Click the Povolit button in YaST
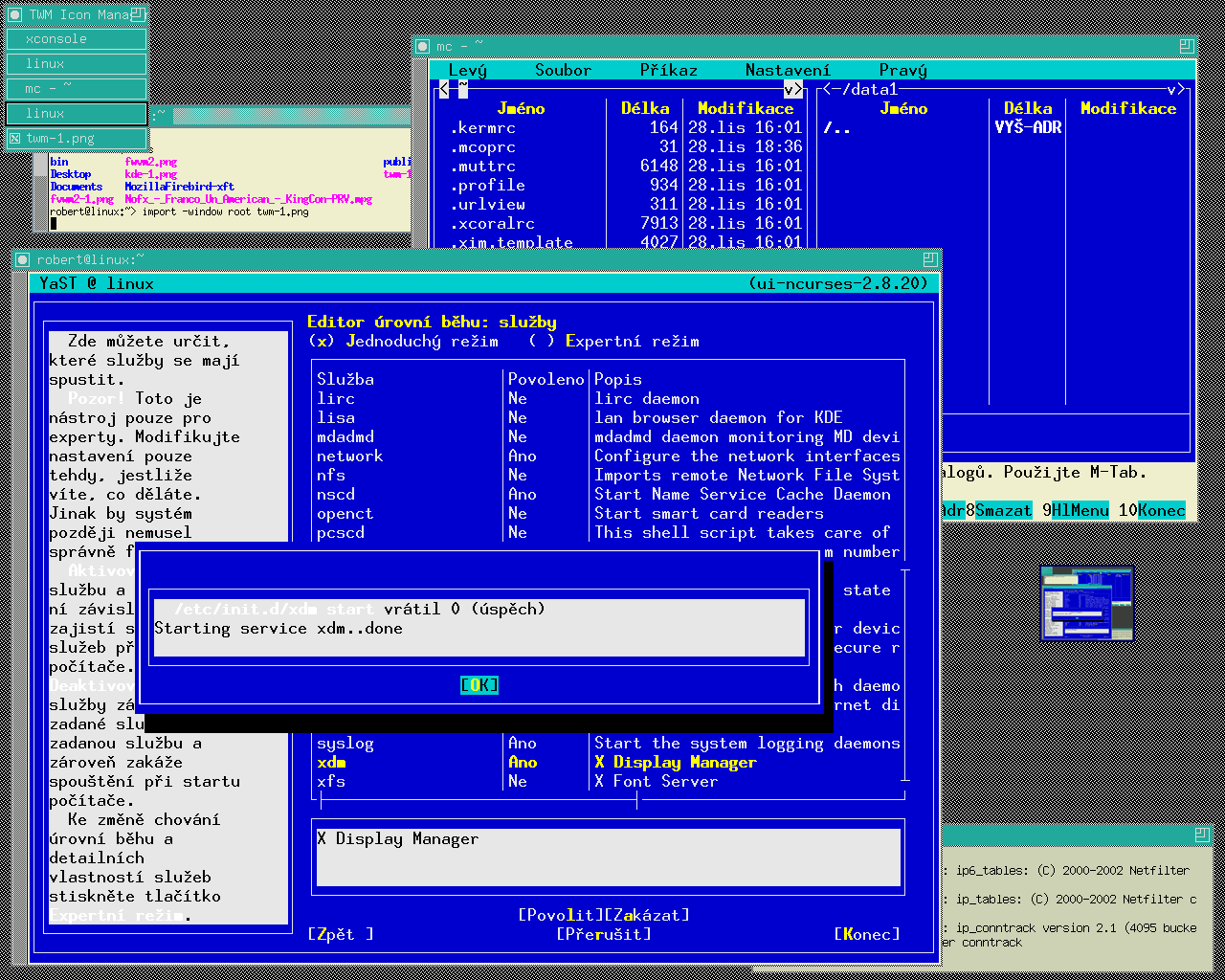 561,915
